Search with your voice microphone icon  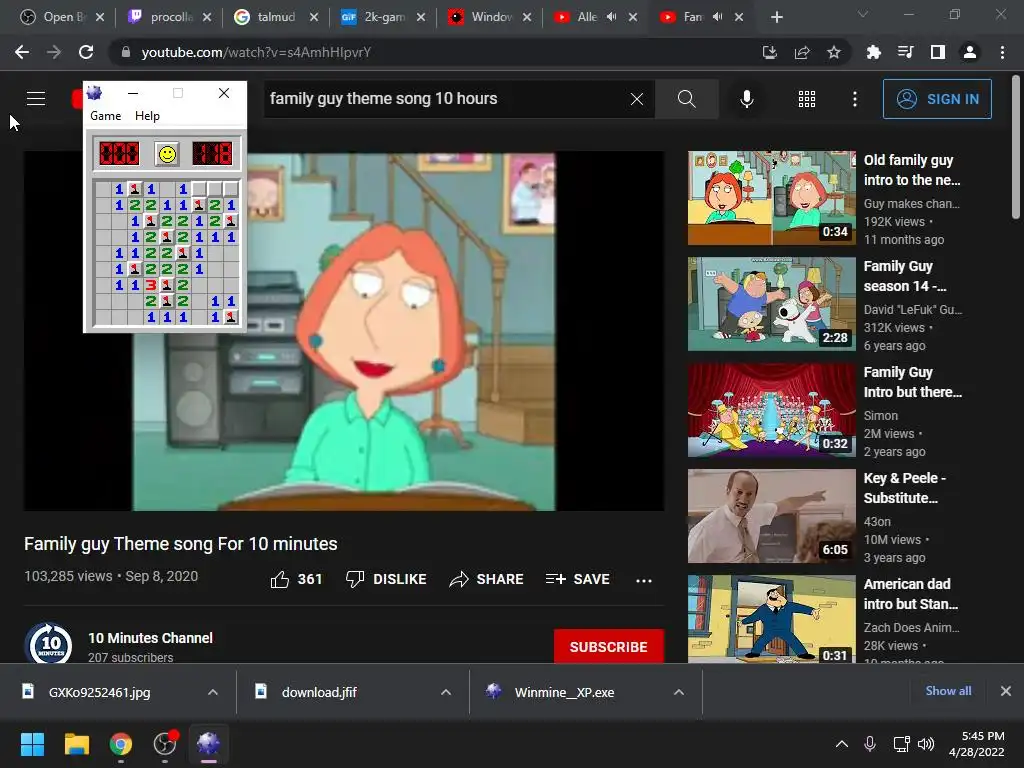746,99
